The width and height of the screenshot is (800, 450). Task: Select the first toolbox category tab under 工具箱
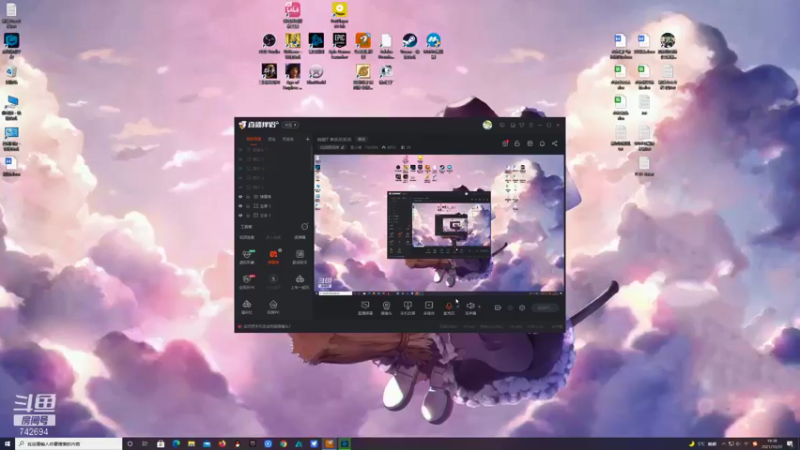pos(247,237)
